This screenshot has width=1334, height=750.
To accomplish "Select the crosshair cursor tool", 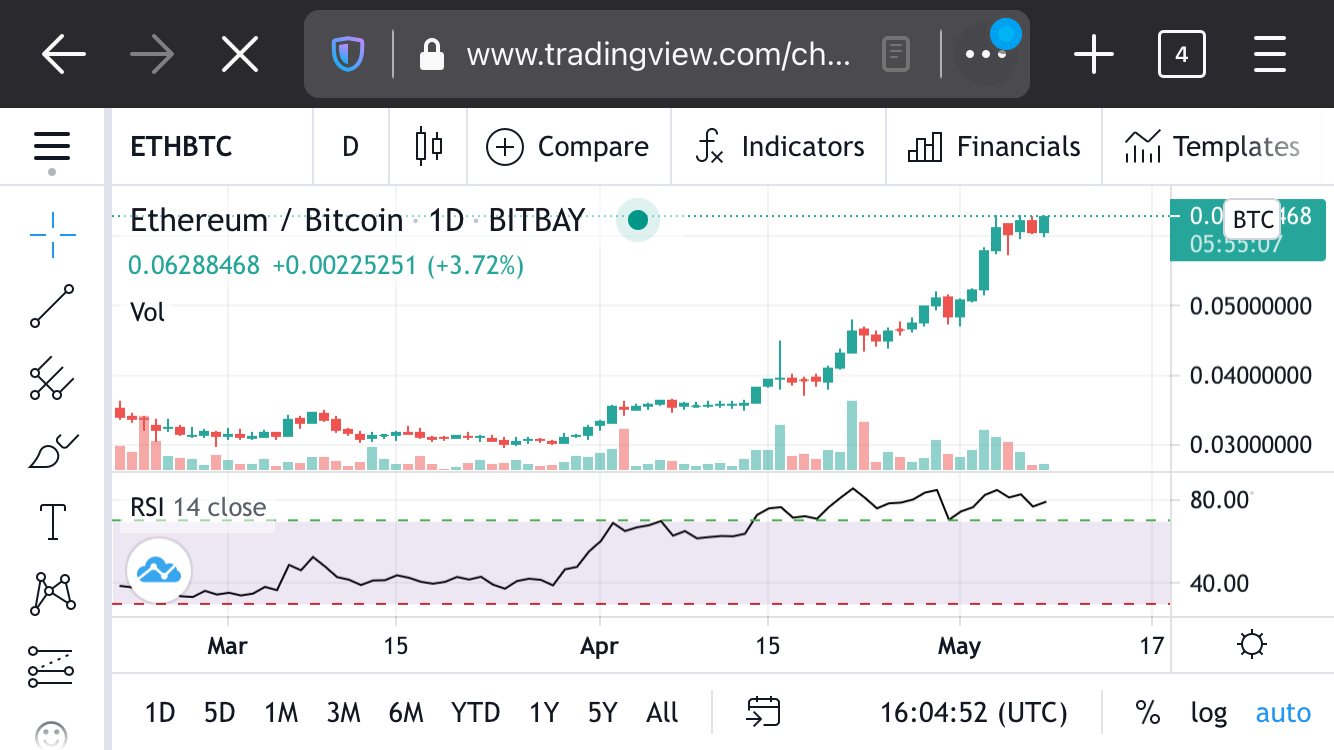I will [52, 235].
